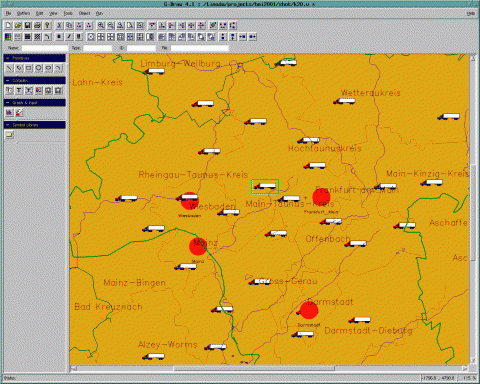Click the Main-Kinzig-Kreis map label
This screenshot has width=480, height=384.
[x=428, y=174]
